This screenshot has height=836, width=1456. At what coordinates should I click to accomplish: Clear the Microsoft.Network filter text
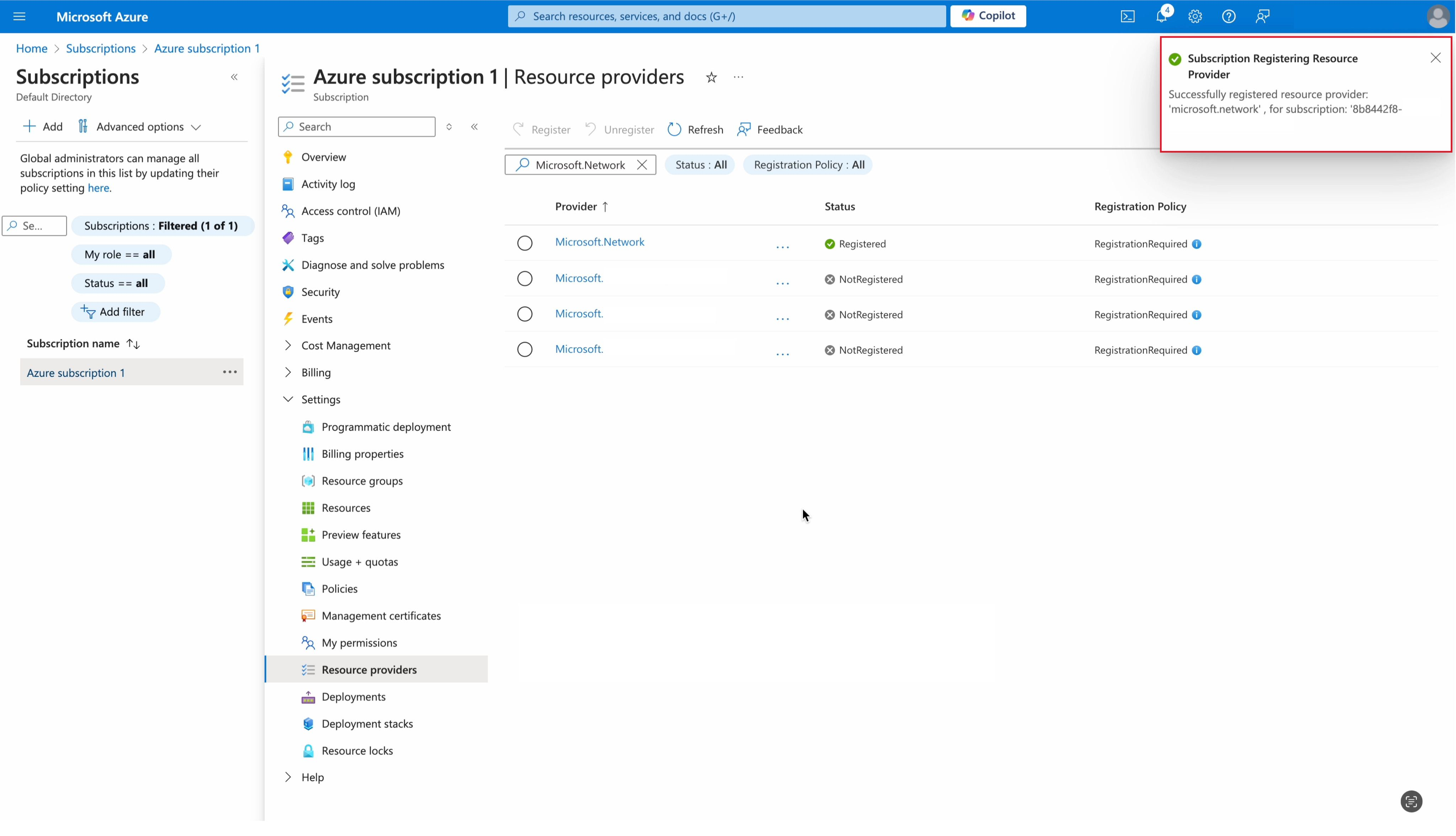642,165
